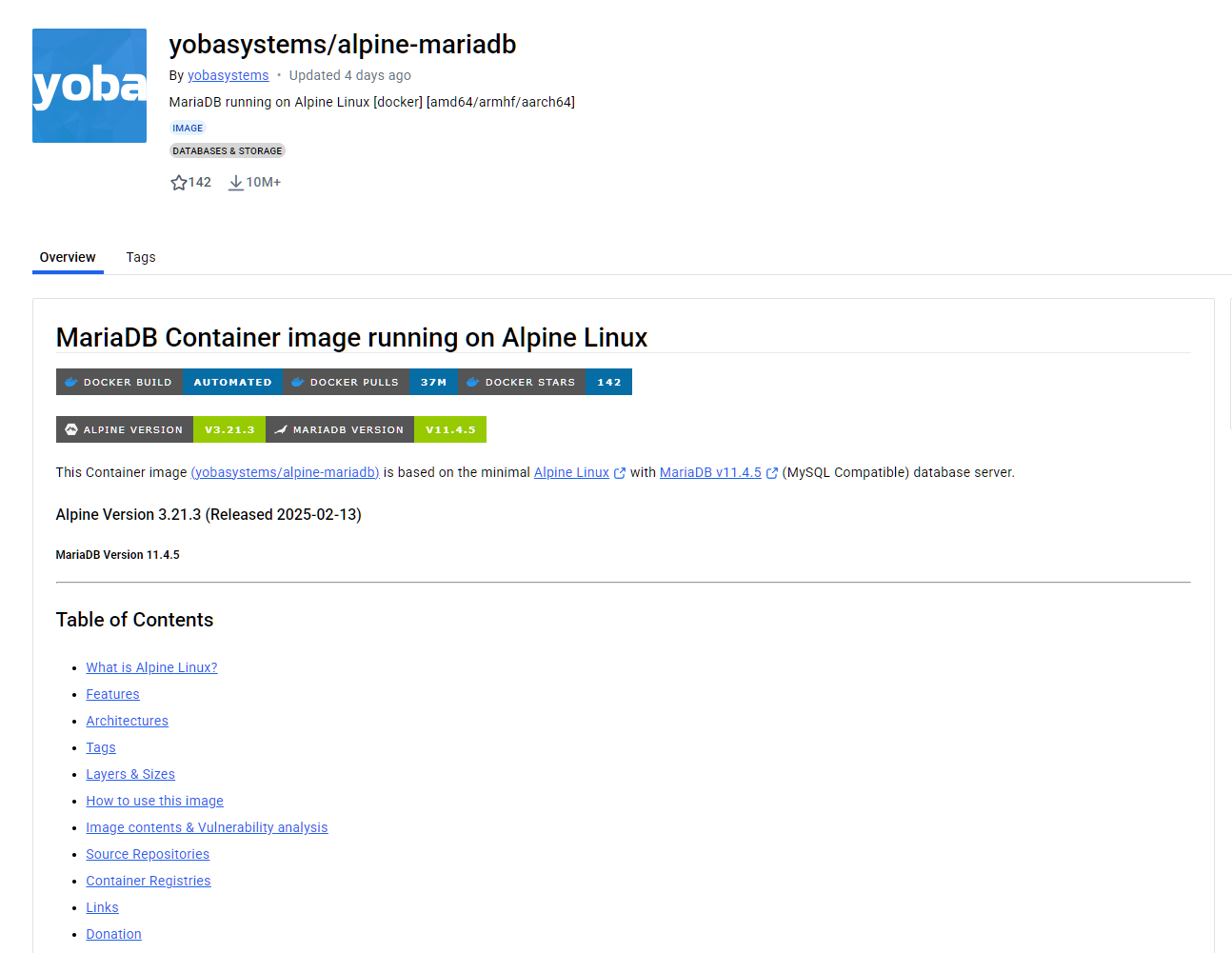Click the Docker Stars 142 badge
Image resolution: width=1232 pixels, height=953 pixels.
pos(545,382)
